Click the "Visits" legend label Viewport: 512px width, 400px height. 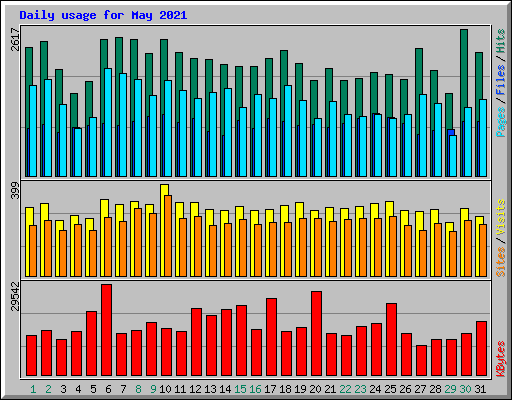500,218
